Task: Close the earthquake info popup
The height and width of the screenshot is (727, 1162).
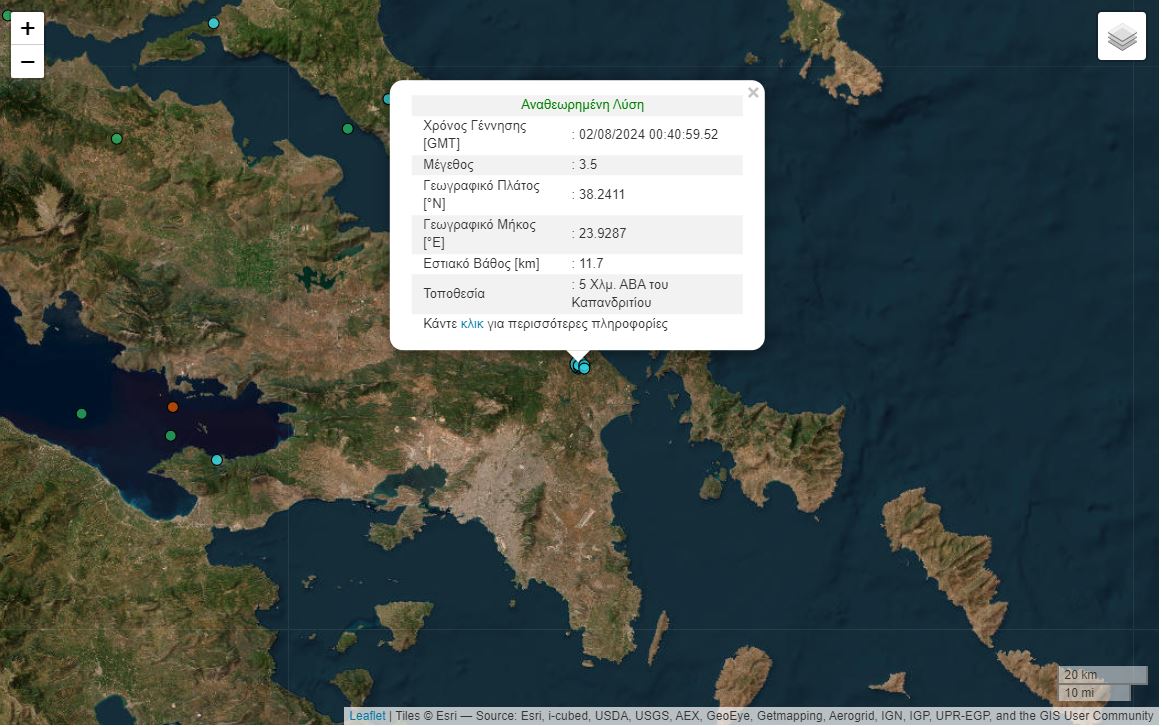Action: (753, 93)
